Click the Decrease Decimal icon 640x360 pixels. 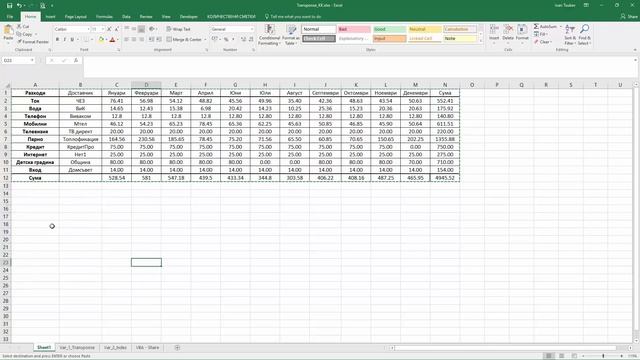point(251,40)
